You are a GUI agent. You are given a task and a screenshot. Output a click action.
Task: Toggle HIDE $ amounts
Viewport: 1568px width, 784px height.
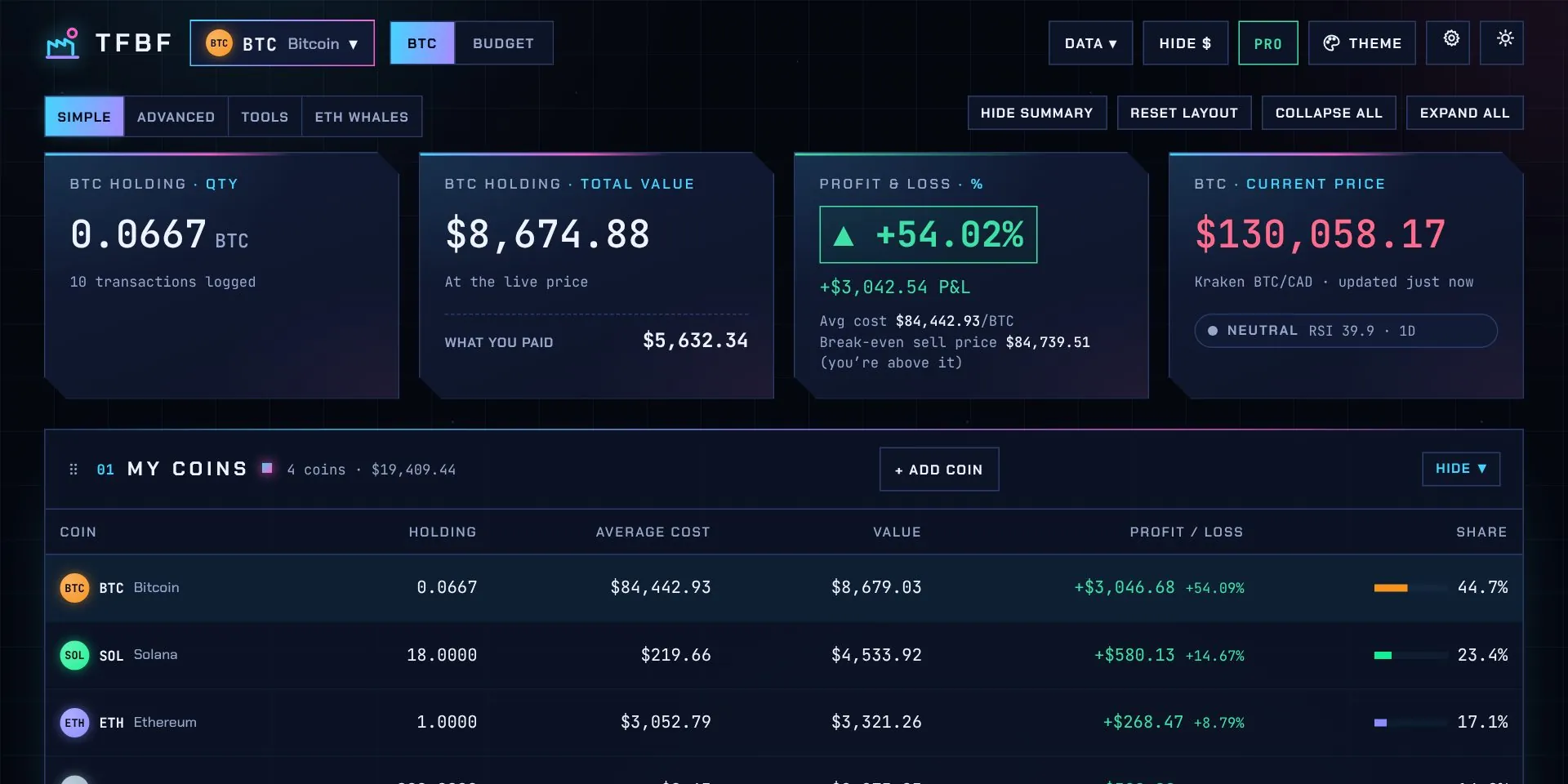1185,43
